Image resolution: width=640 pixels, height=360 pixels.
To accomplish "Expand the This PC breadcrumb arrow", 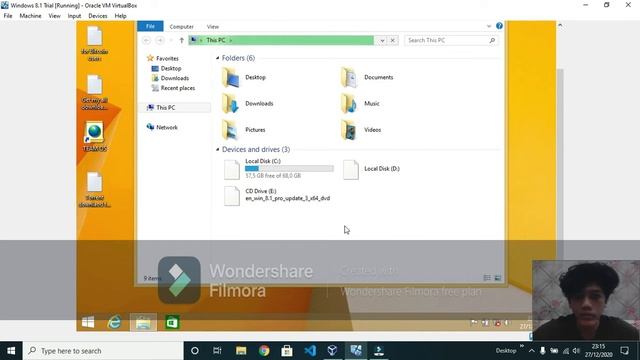I will [231, 40].
